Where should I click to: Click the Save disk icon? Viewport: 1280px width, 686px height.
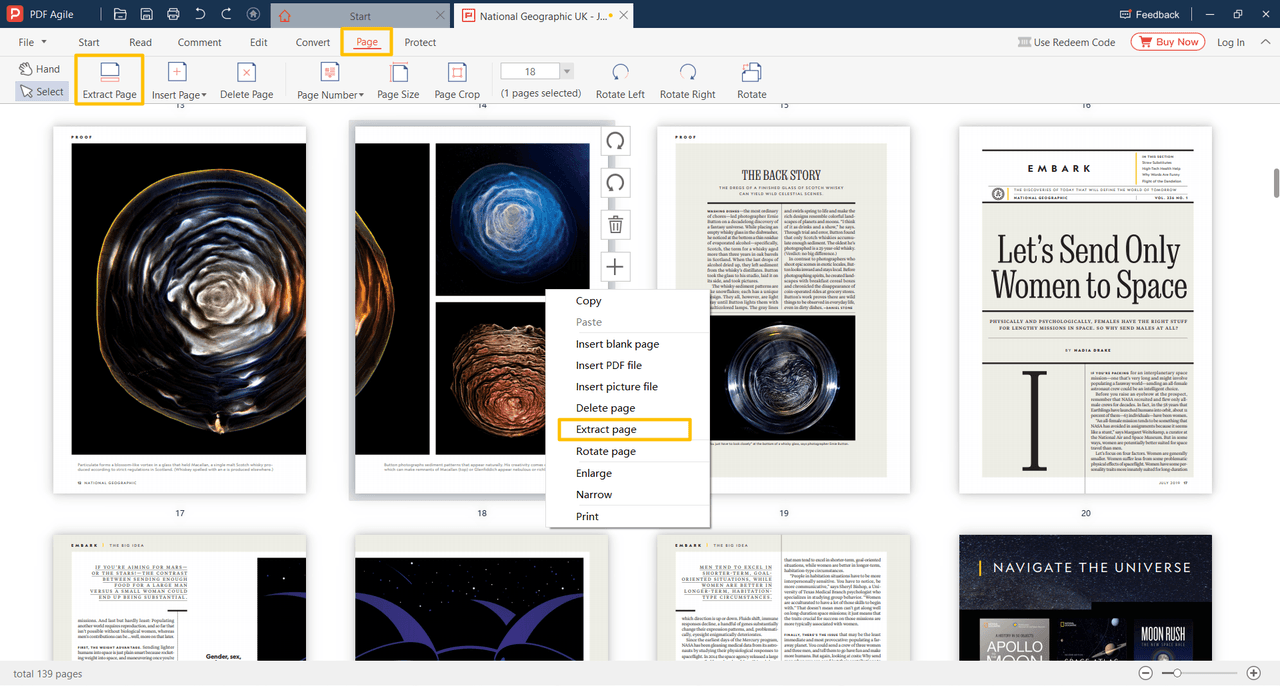click(x=147, y=15)
